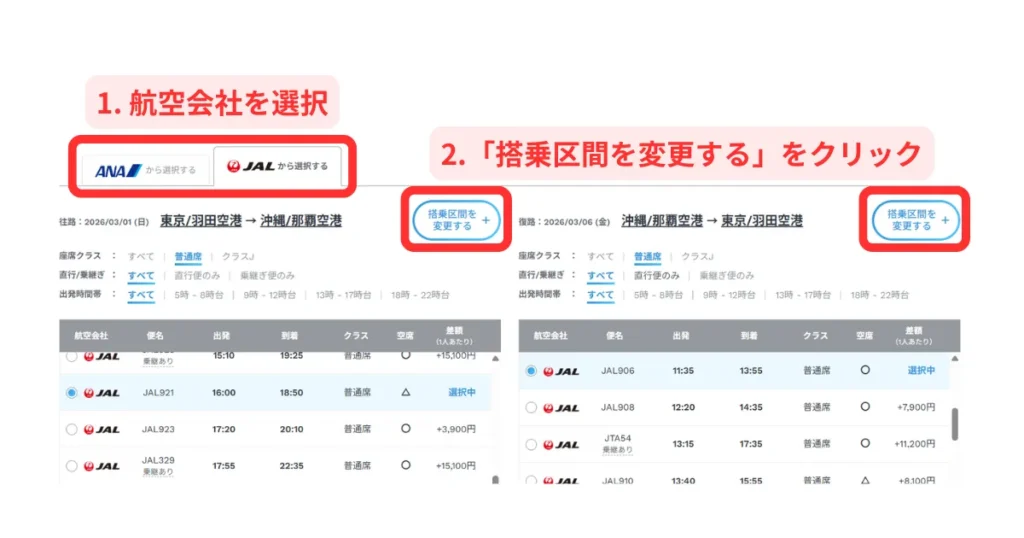Screen dimensions: 1024x538
Task: Select the radio button for flight JAL923
Action: click(x=71, y=429)
